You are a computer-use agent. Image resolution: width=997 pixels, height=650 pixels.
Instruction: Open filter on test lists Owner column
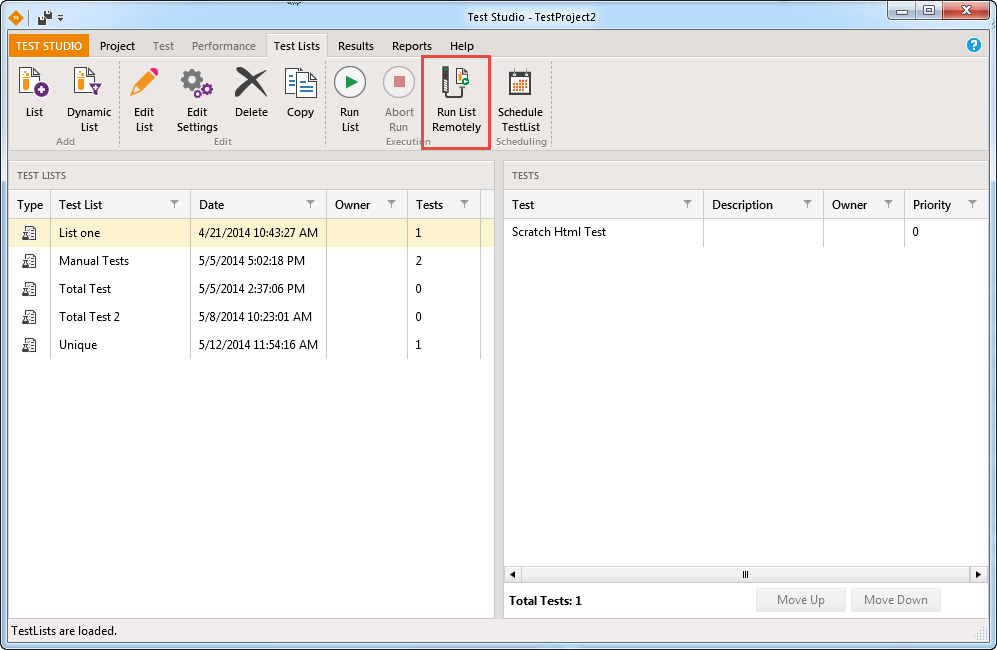392,204
